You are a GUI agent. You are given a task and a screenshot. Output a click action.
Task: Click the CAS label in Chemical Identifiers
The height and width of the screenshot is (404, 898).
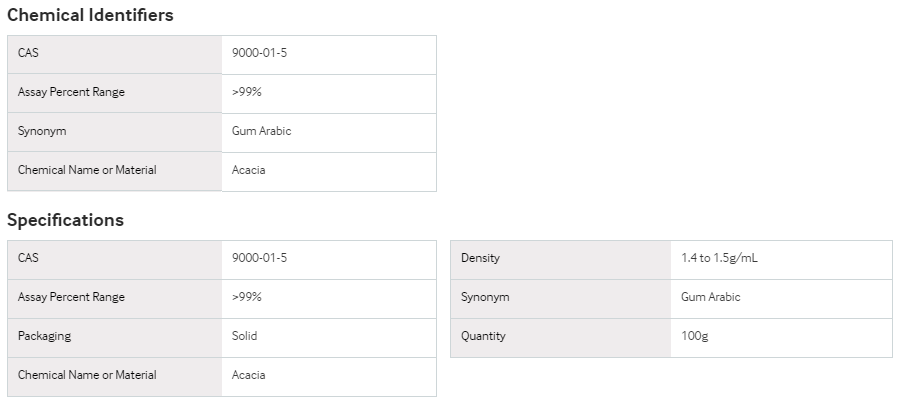[x=28, y=53]
